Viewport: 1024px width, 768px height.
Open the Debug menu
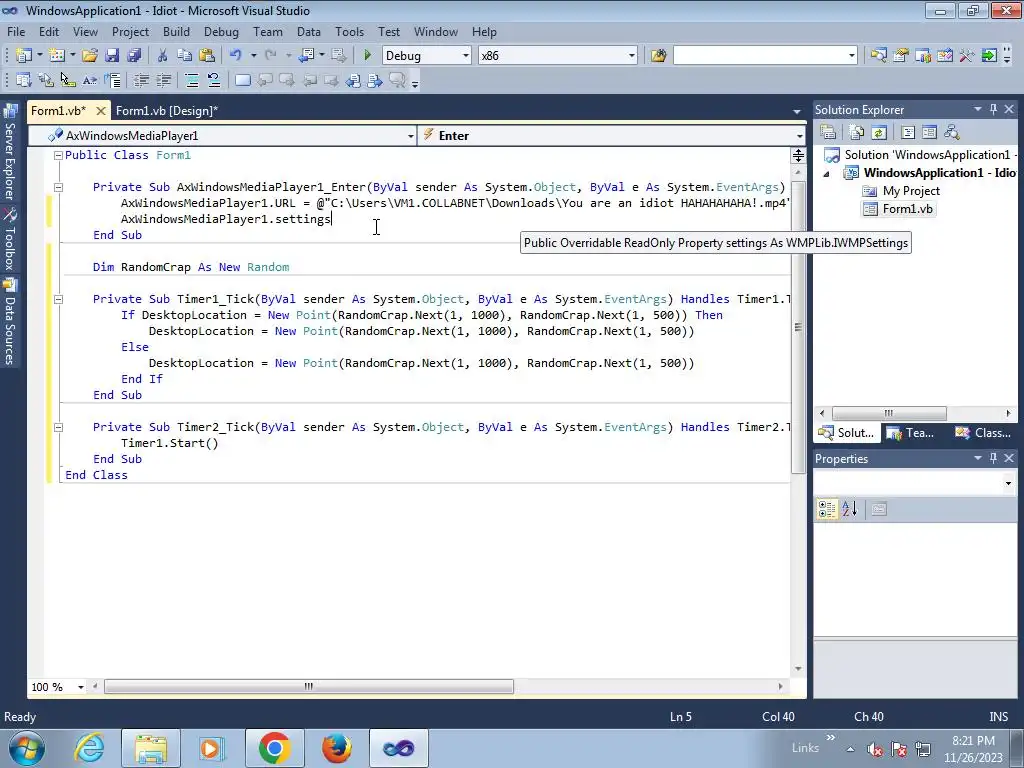[x=221, y=31]
